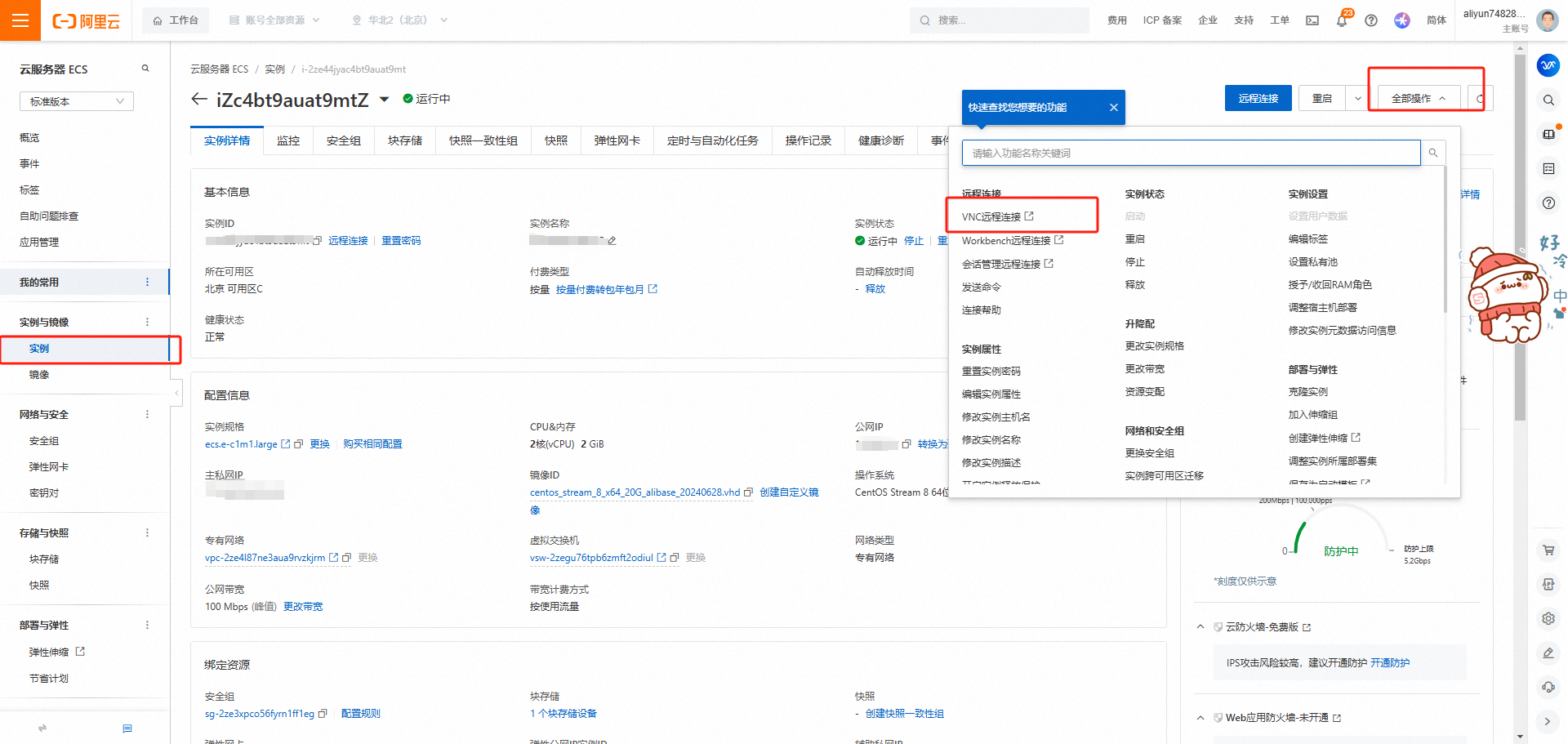Viewport: 1568px width, 744px height.
Task: Switch to the 快照一致性组 tab
Action: [x=483, y=140]
